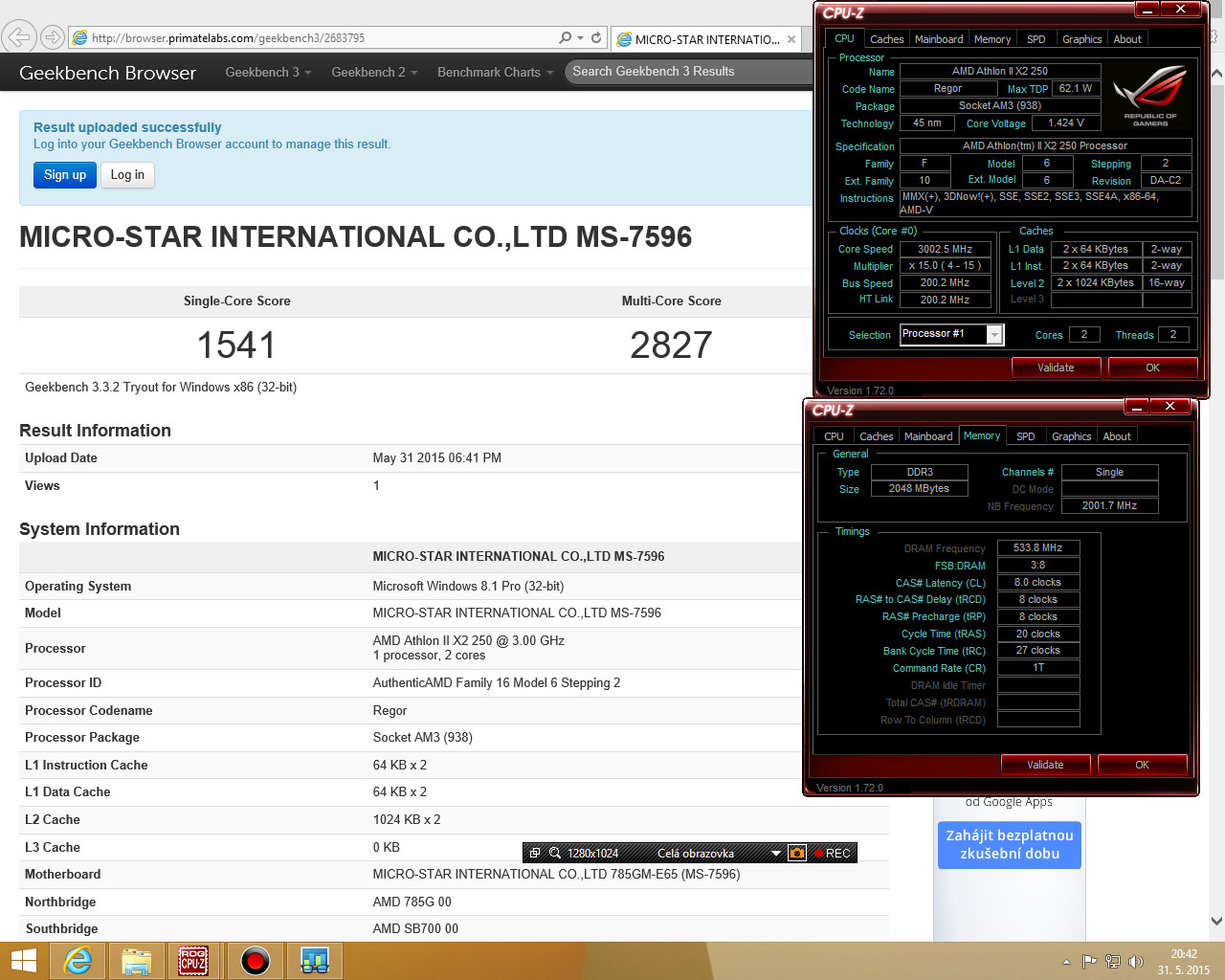Start recording with the REC button
This screenshot has height=980, width=1225.
833,853
